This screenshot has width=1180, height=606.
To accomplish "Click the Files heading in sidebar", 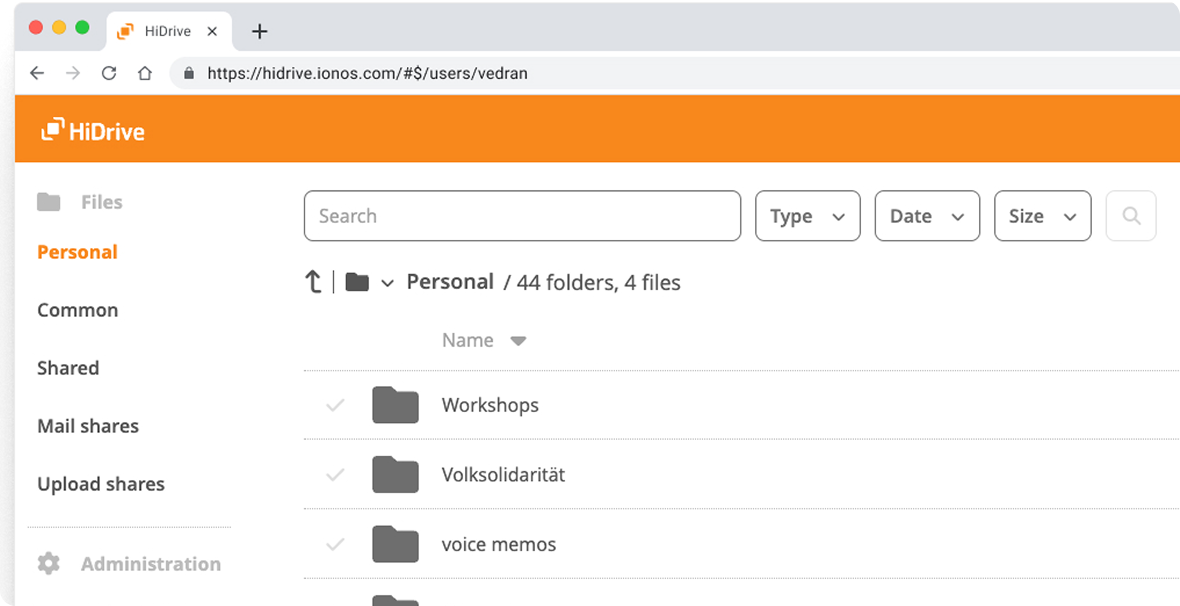I will pos(102,202).
